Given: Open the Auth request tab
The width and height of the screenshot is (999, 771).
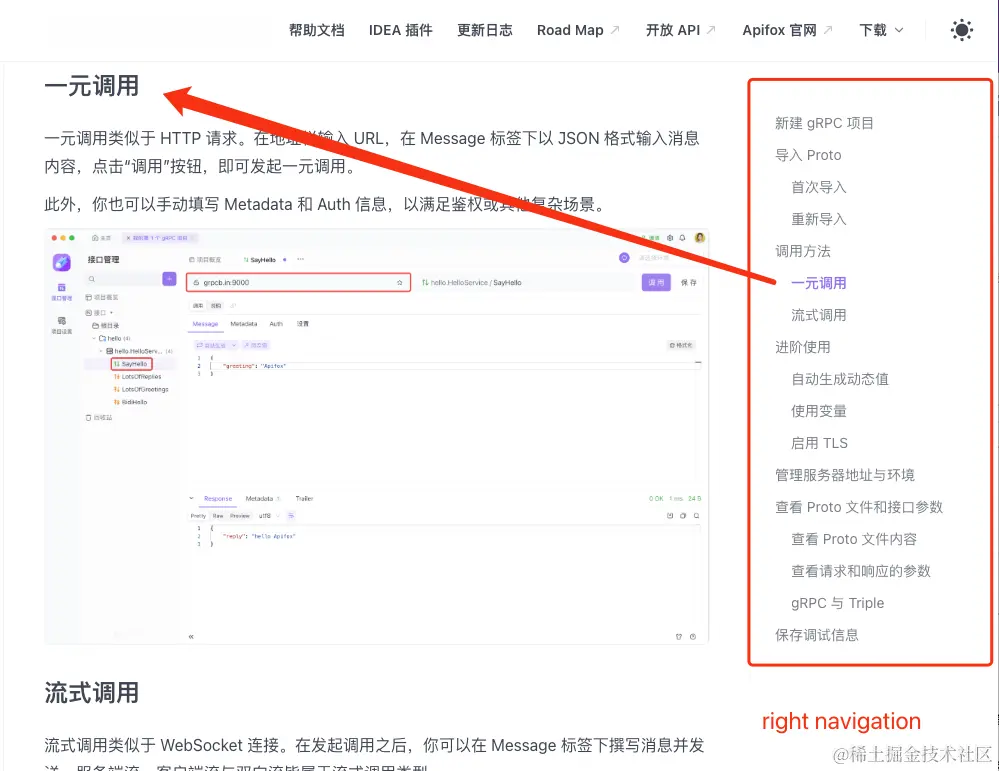Looking at the screenshot, I should tap(276, 324).
